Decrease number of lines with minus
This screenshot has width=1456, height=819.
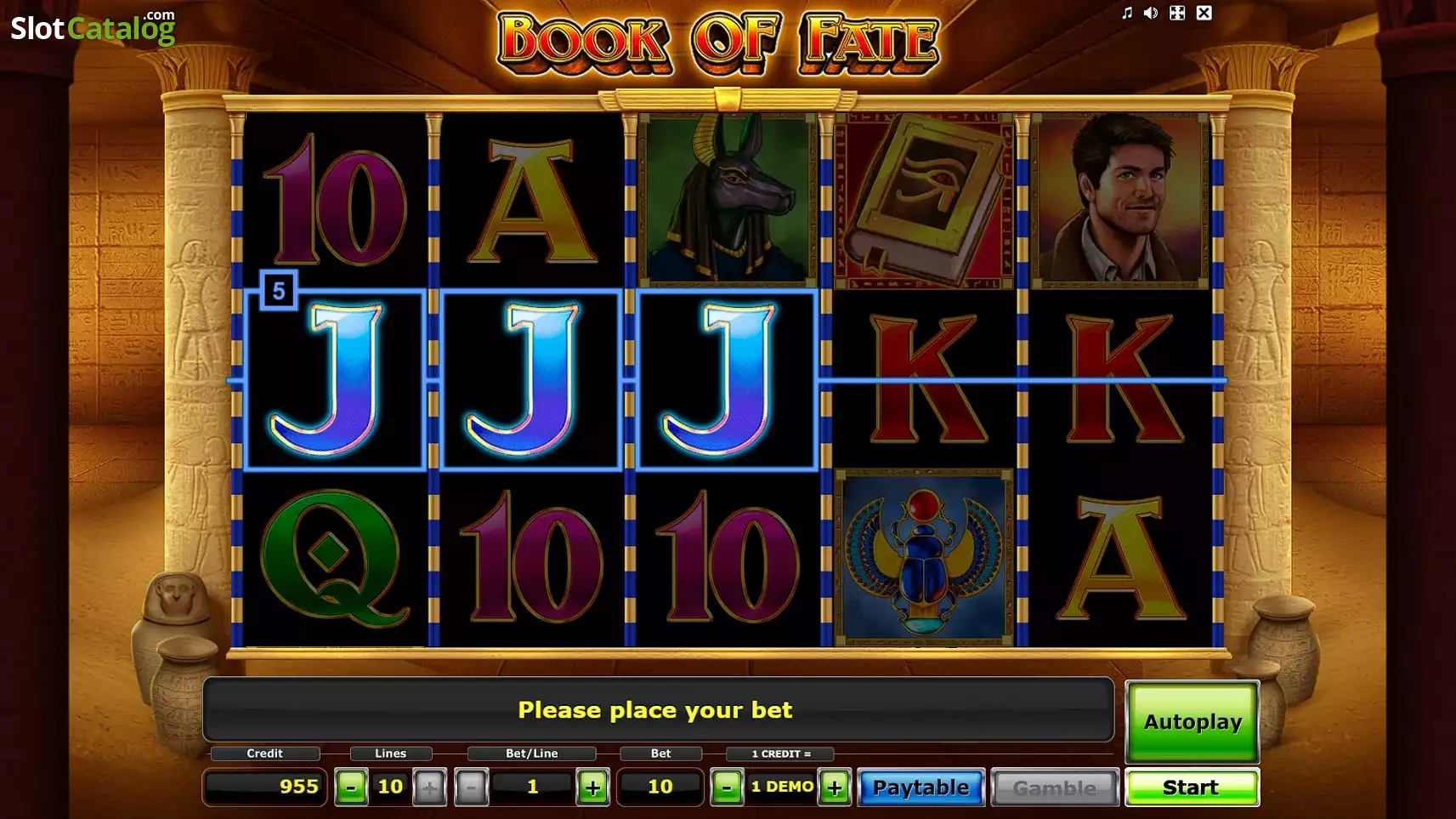(x=351, y=788)
